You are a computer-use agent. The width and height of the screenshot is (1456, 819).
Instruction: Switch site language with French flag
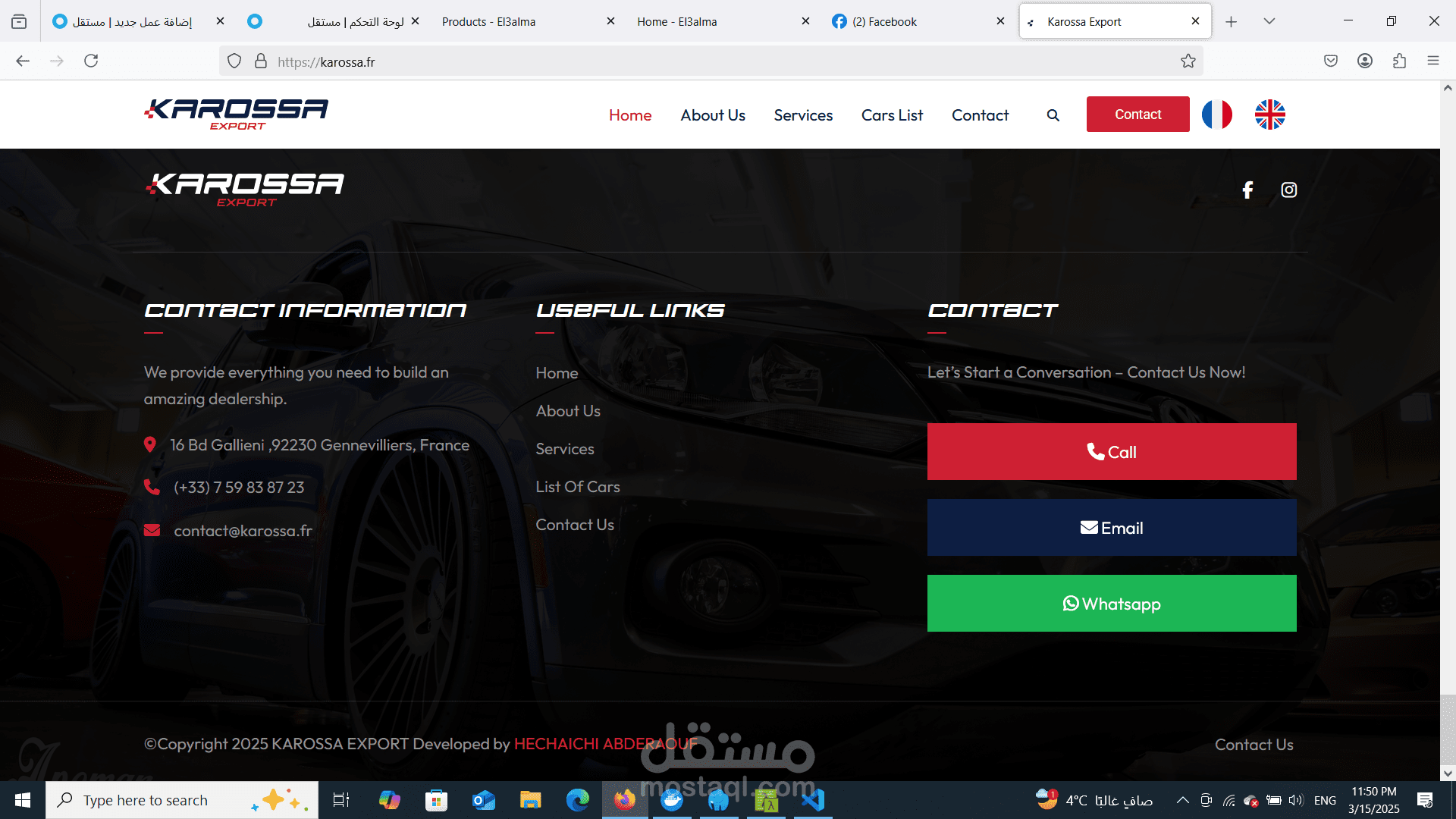1217,115
